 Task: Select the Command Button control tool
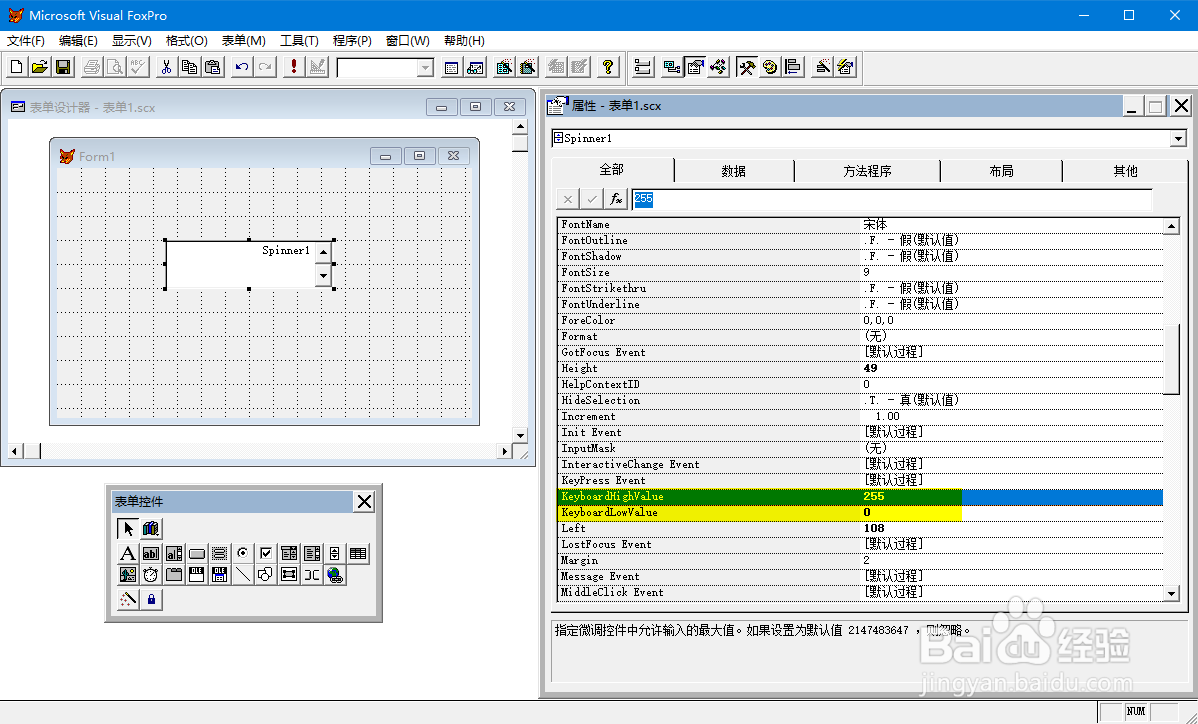tap(196, 554)
